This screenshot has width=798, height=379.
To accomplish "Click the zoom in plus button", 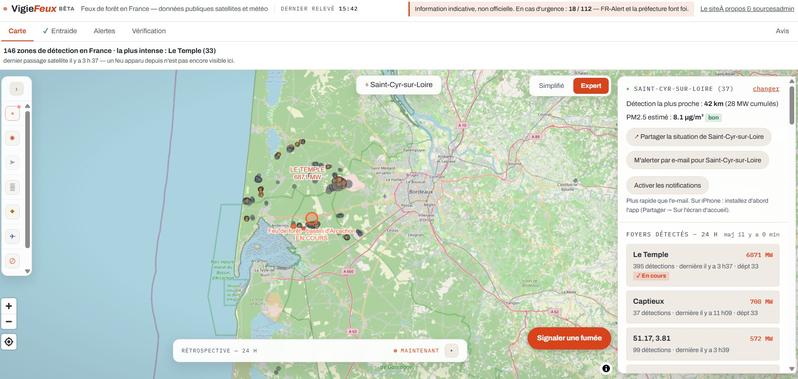I will click(9, 306).
